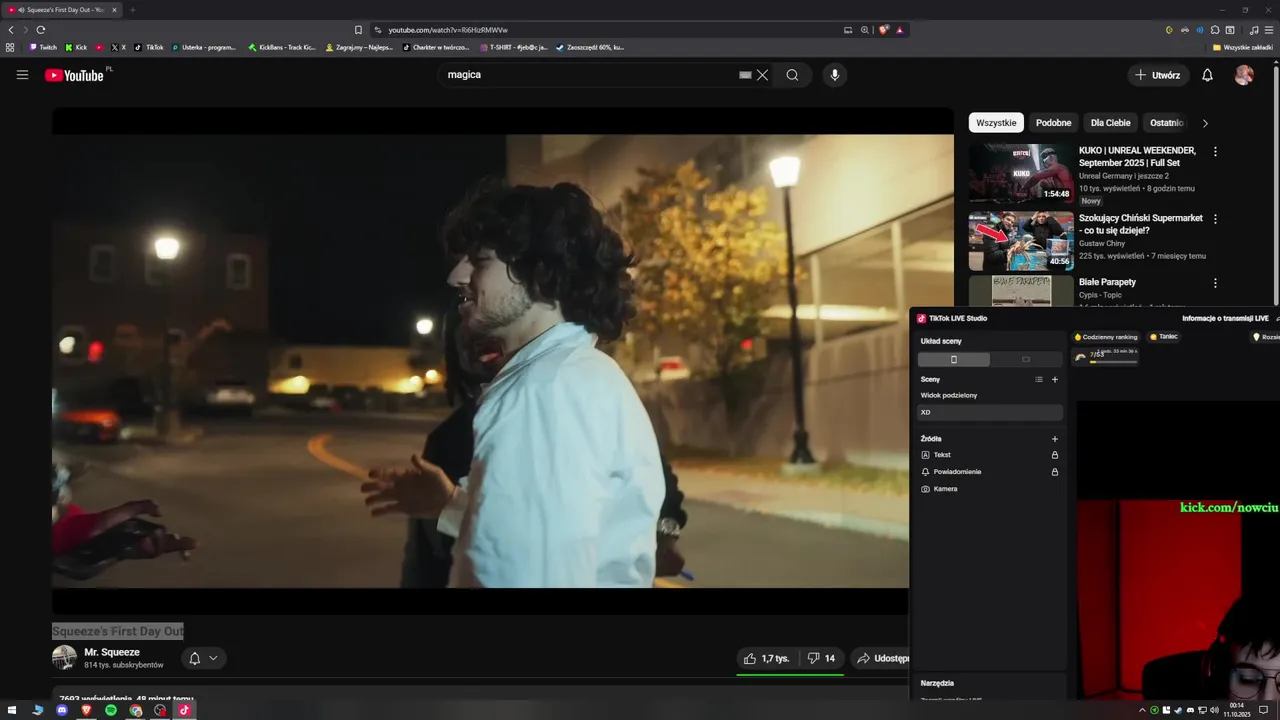Image resolution: width=1280 pixels, height=720 pixels.
Task: Bookmark this page with the address bar icon
Action: pyautogui.click(x=358, y=30)
